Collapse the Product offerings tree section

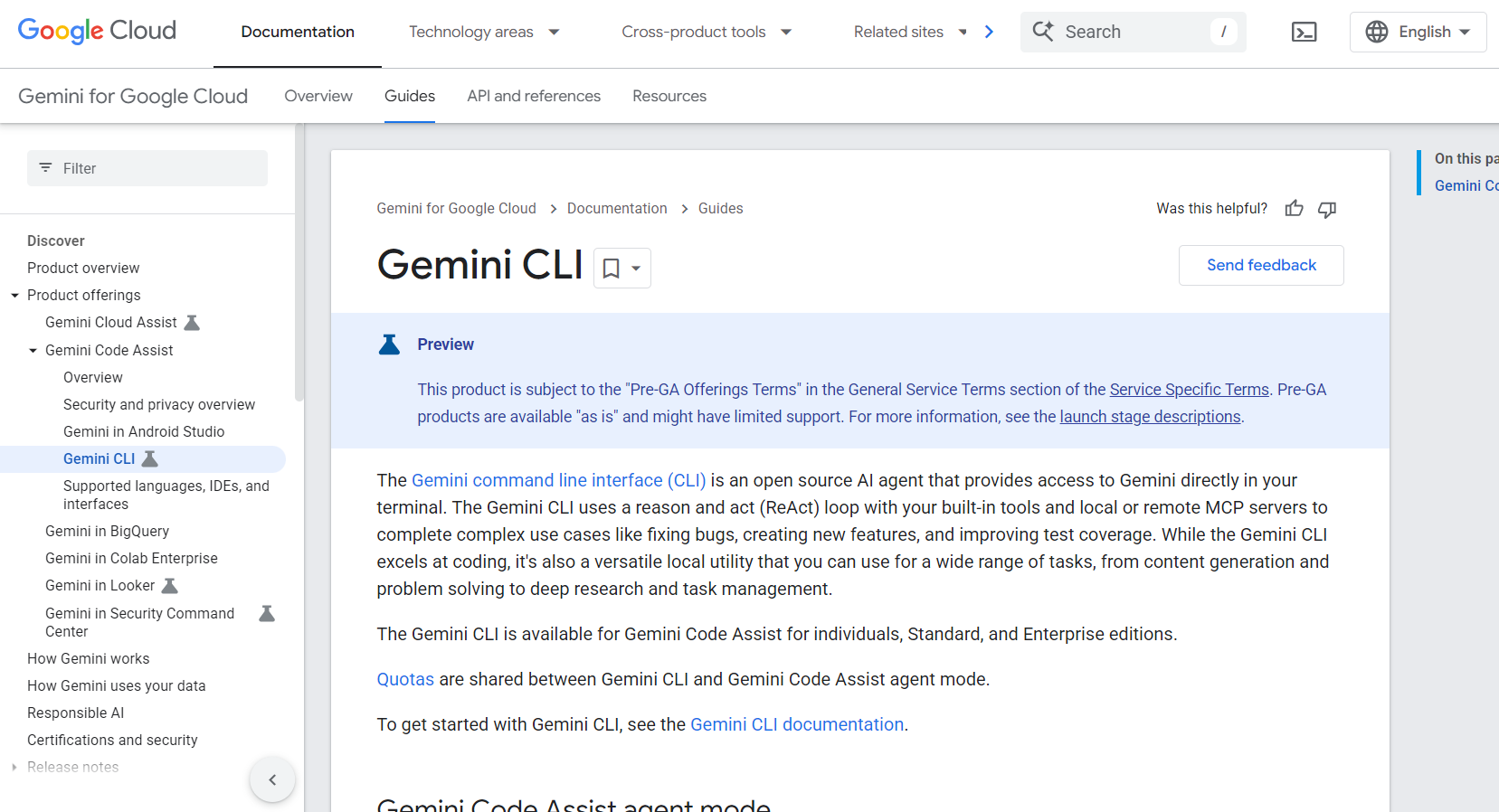pyautogui.click(x=14, y=296)
